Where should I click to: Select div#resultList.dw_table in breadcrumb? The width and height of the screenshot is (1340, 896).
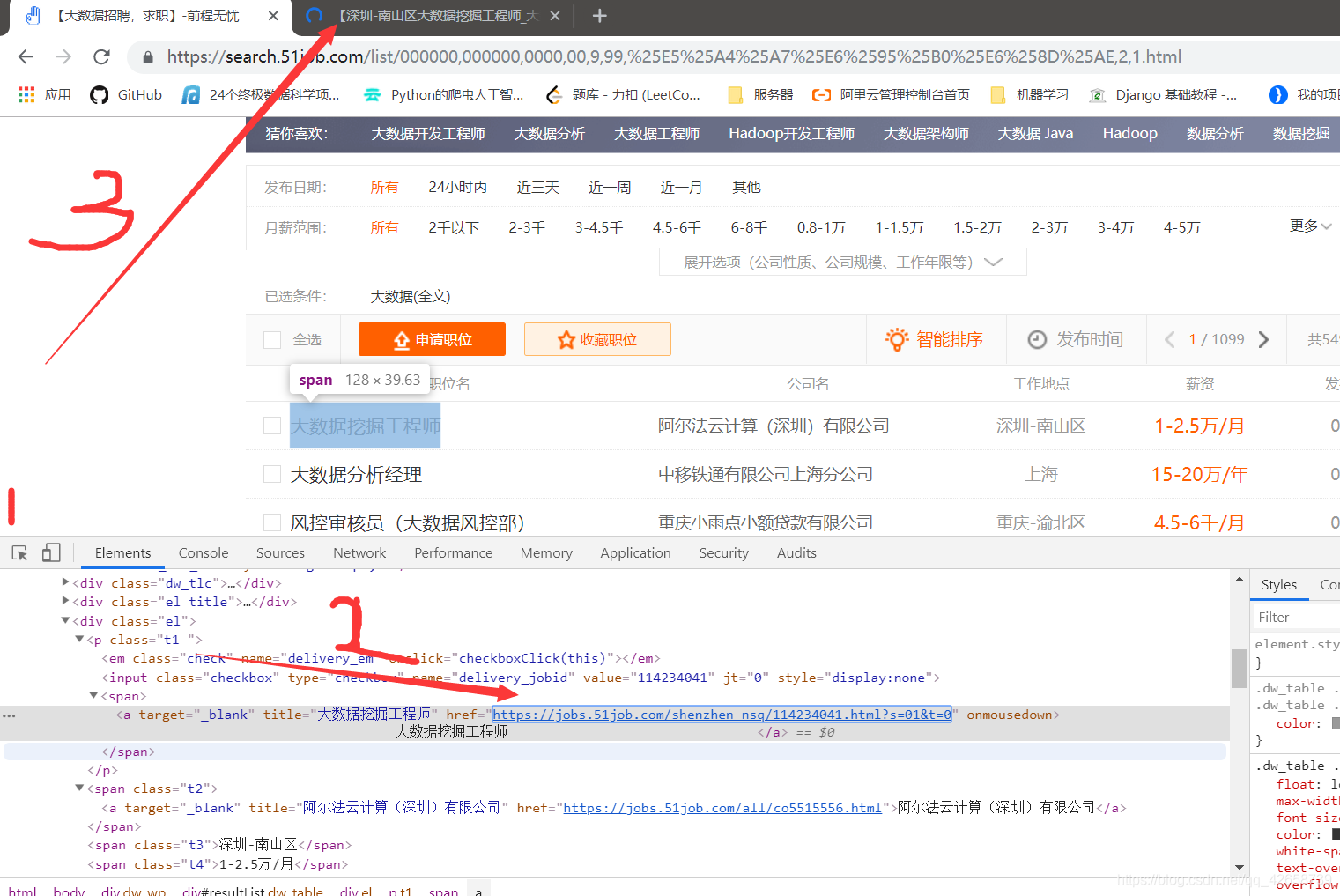click(252, 890)
